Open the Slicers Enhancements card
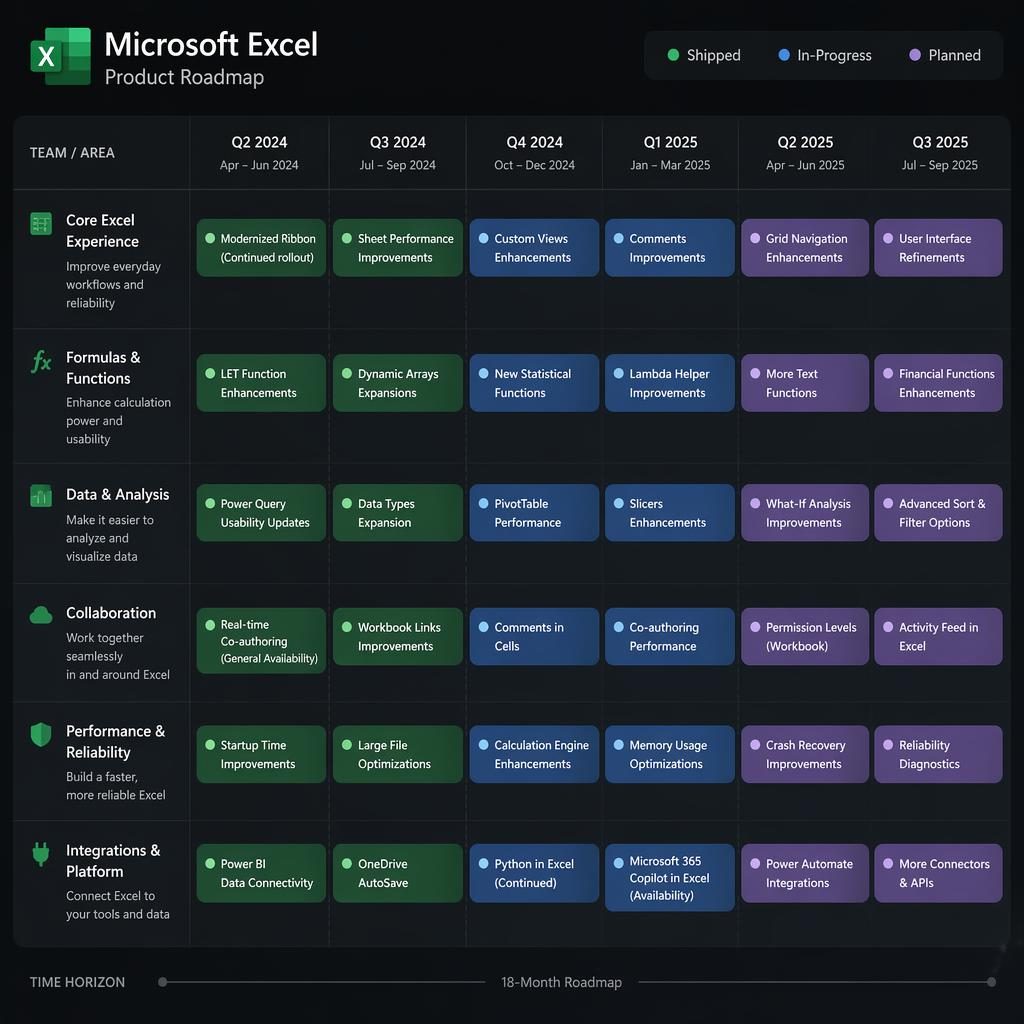 coord(670,513)
